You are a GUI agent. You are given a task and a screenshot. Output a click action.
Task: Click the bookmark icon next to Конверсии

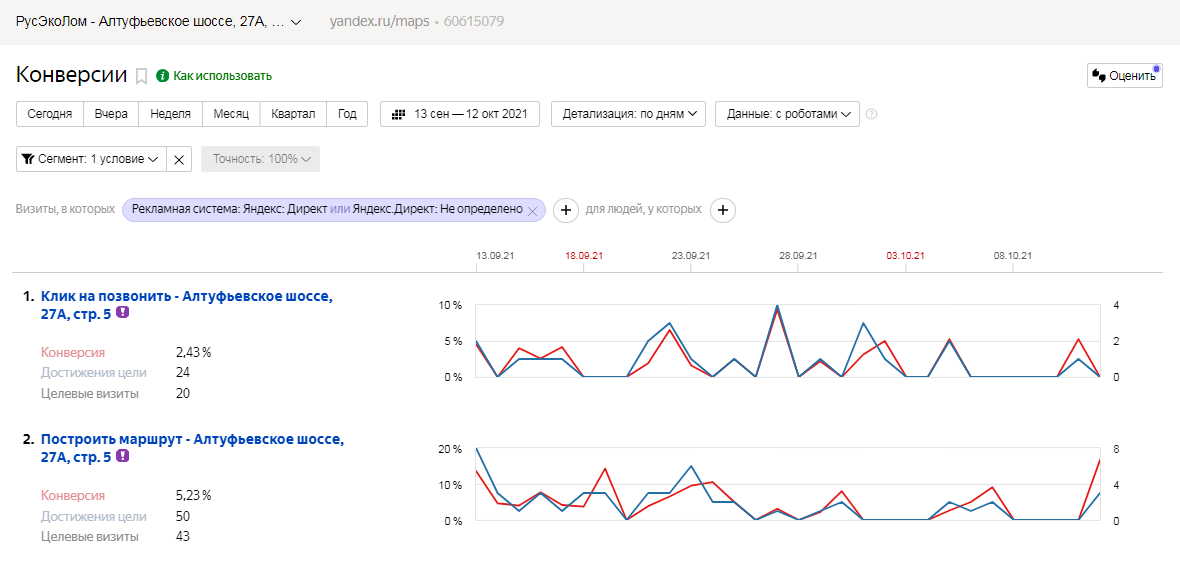pyautogui.click(x=142, y=75)
